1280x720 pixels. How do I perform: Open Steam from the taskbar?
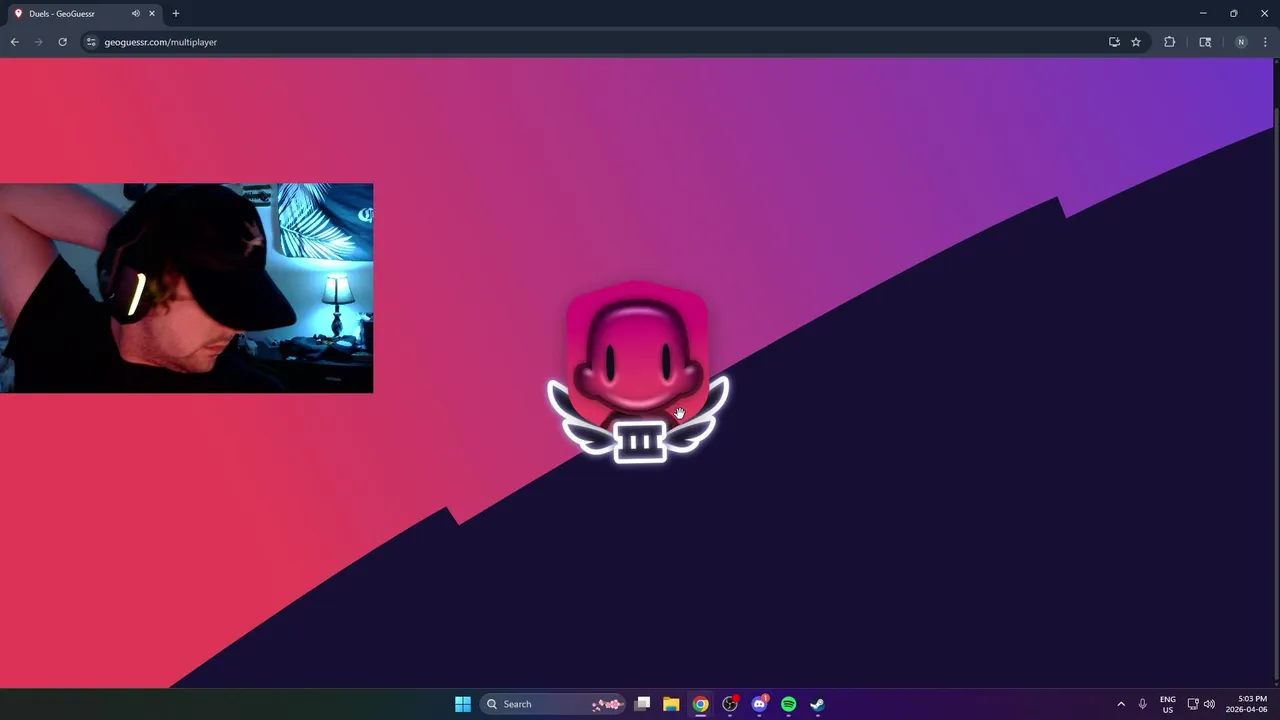pos(817,704)
